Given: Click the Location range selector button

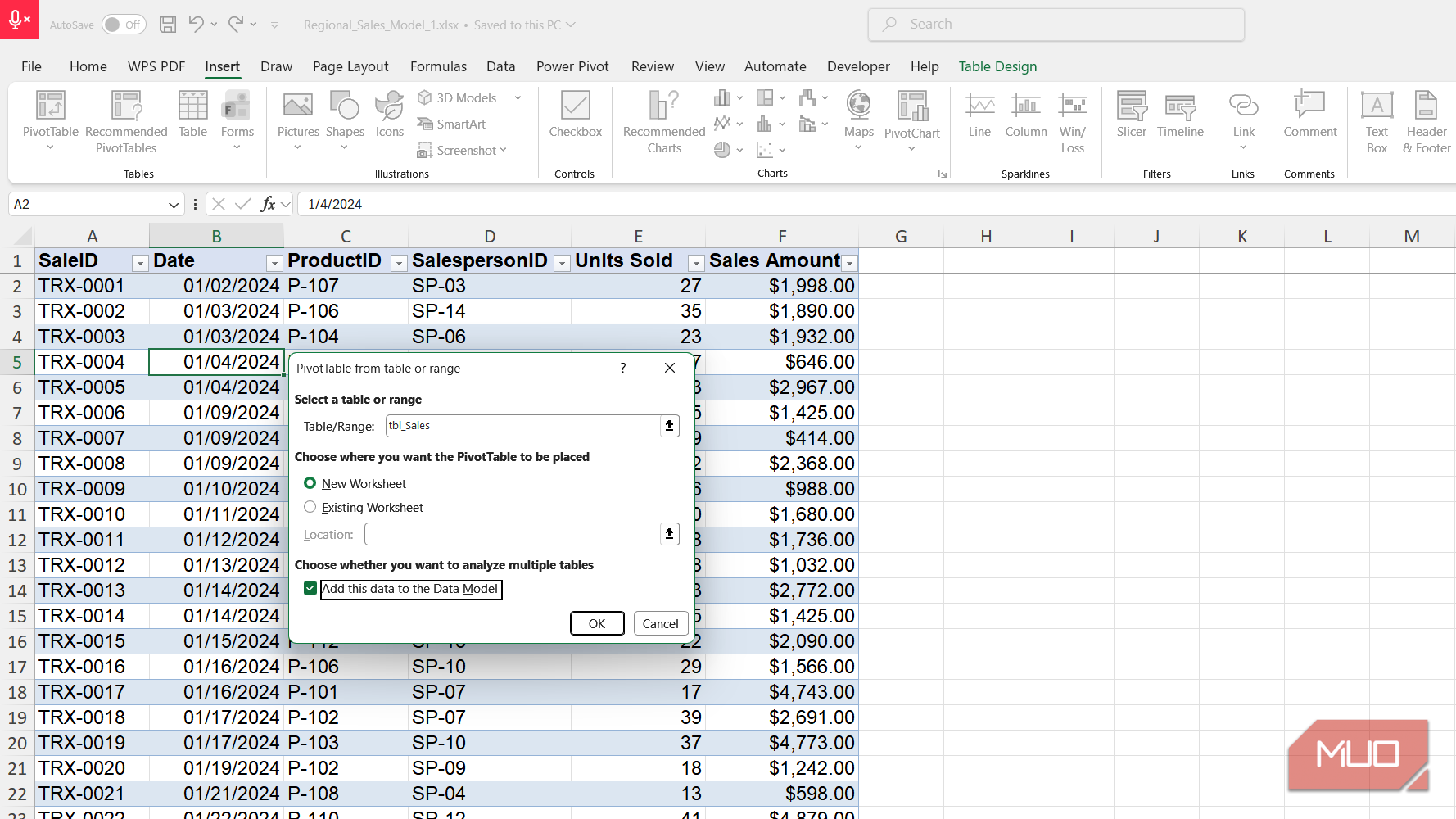Looking at the screenshot, I should pos(669,534).
